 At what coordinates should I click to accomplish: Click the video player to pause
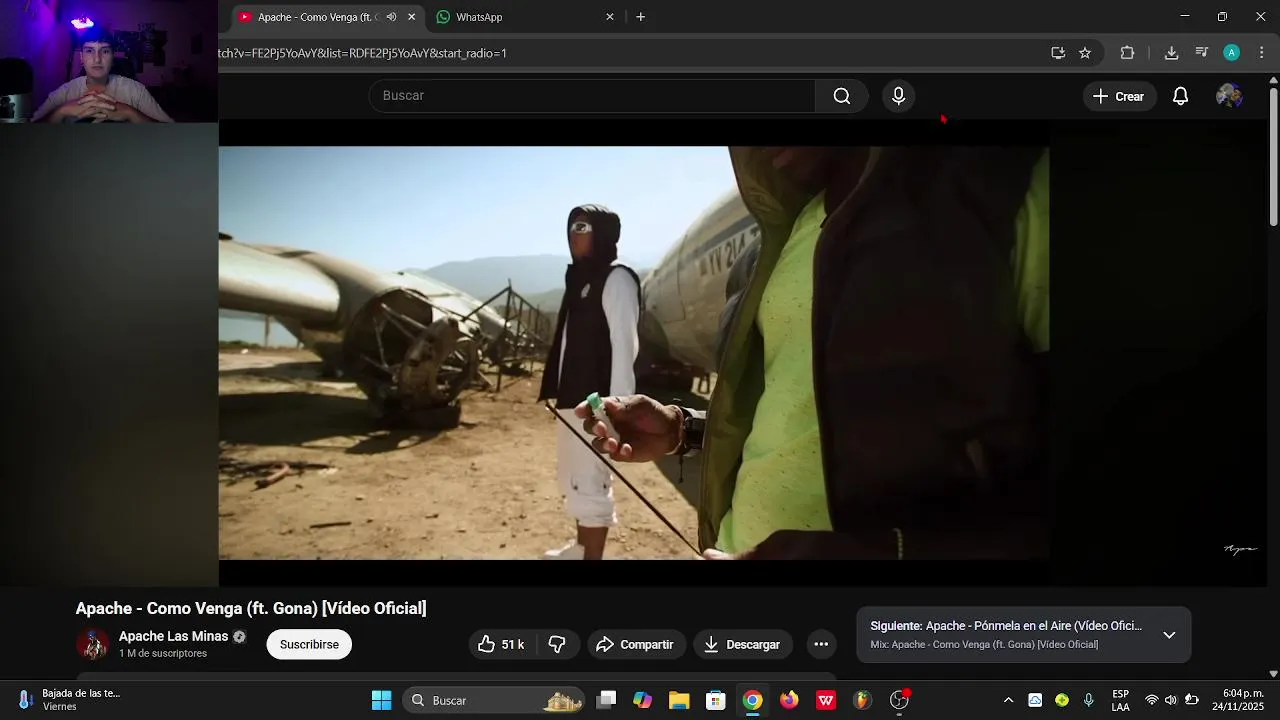pos(634,353)
